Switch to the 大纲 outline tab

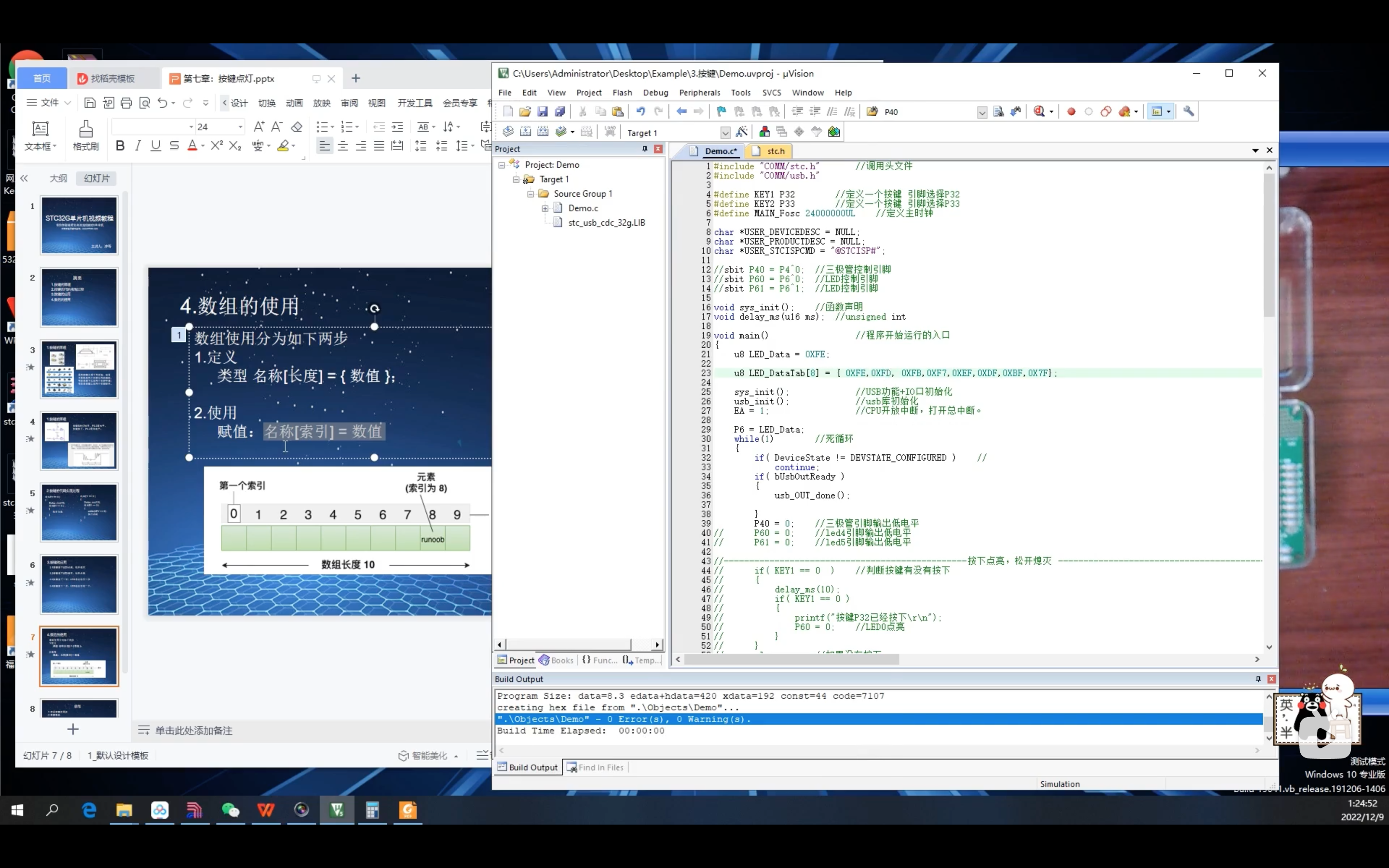click(58, 178)
